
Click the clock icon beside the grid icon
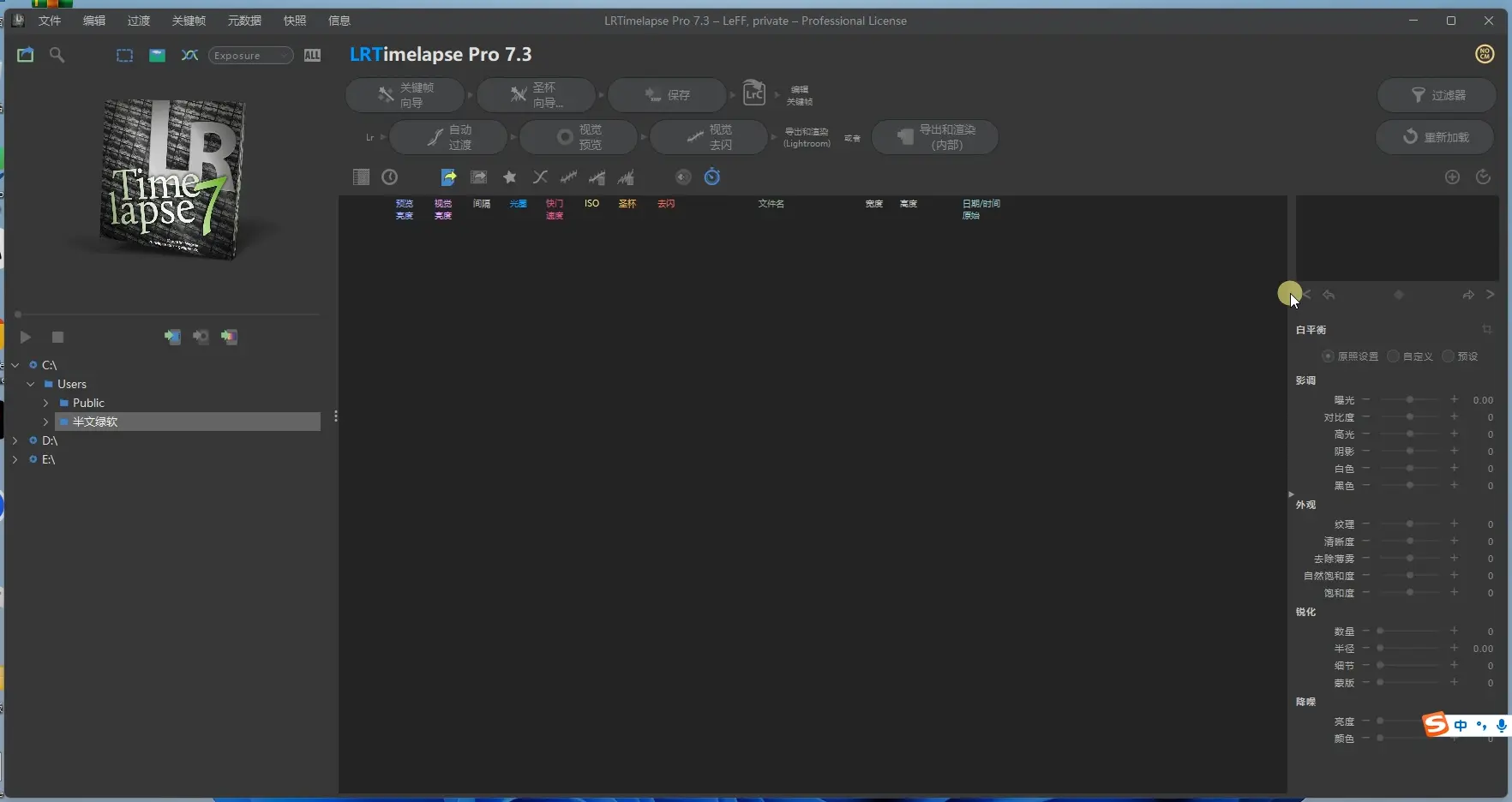390,177
